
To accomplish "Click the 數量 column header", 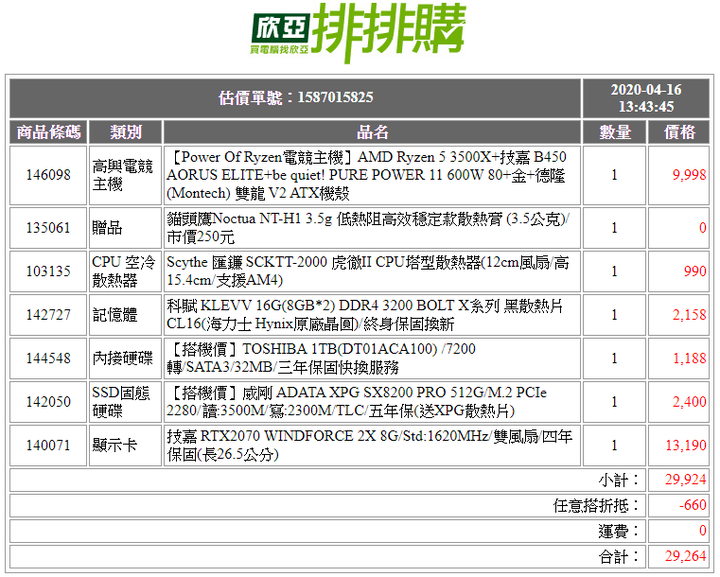I will pos(614,132).
